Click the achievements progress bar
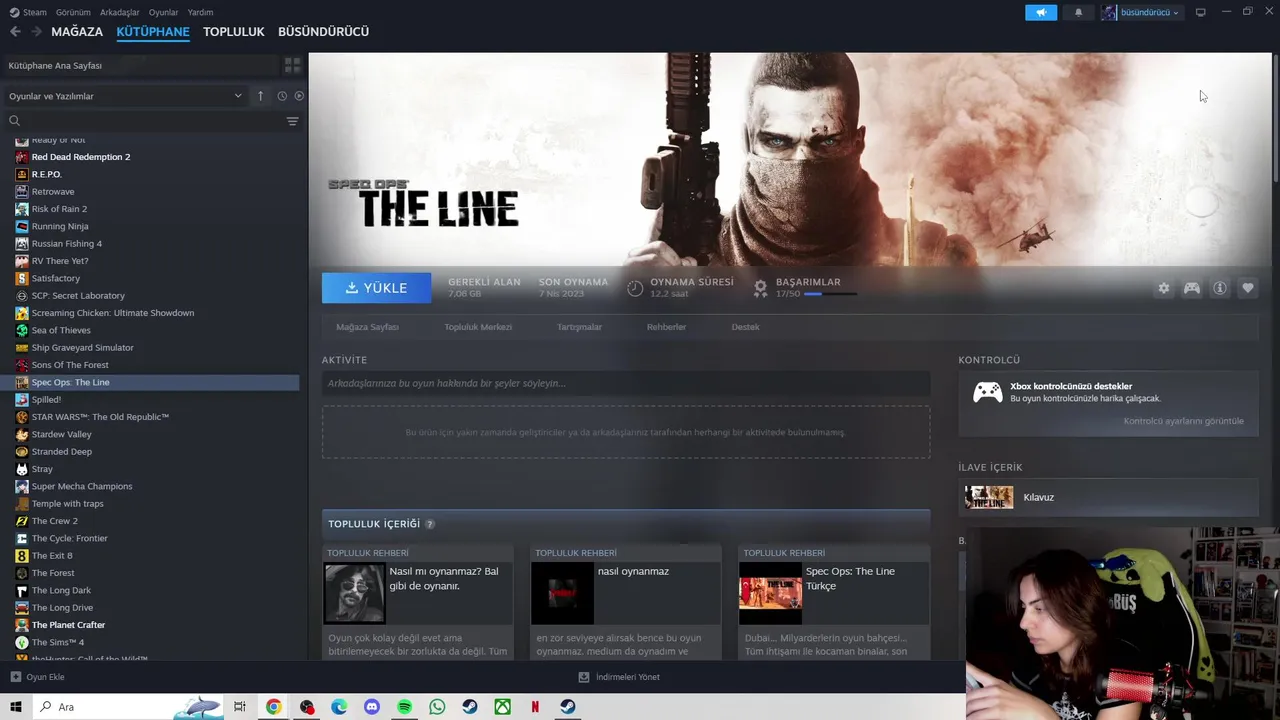 coord(830,294)
